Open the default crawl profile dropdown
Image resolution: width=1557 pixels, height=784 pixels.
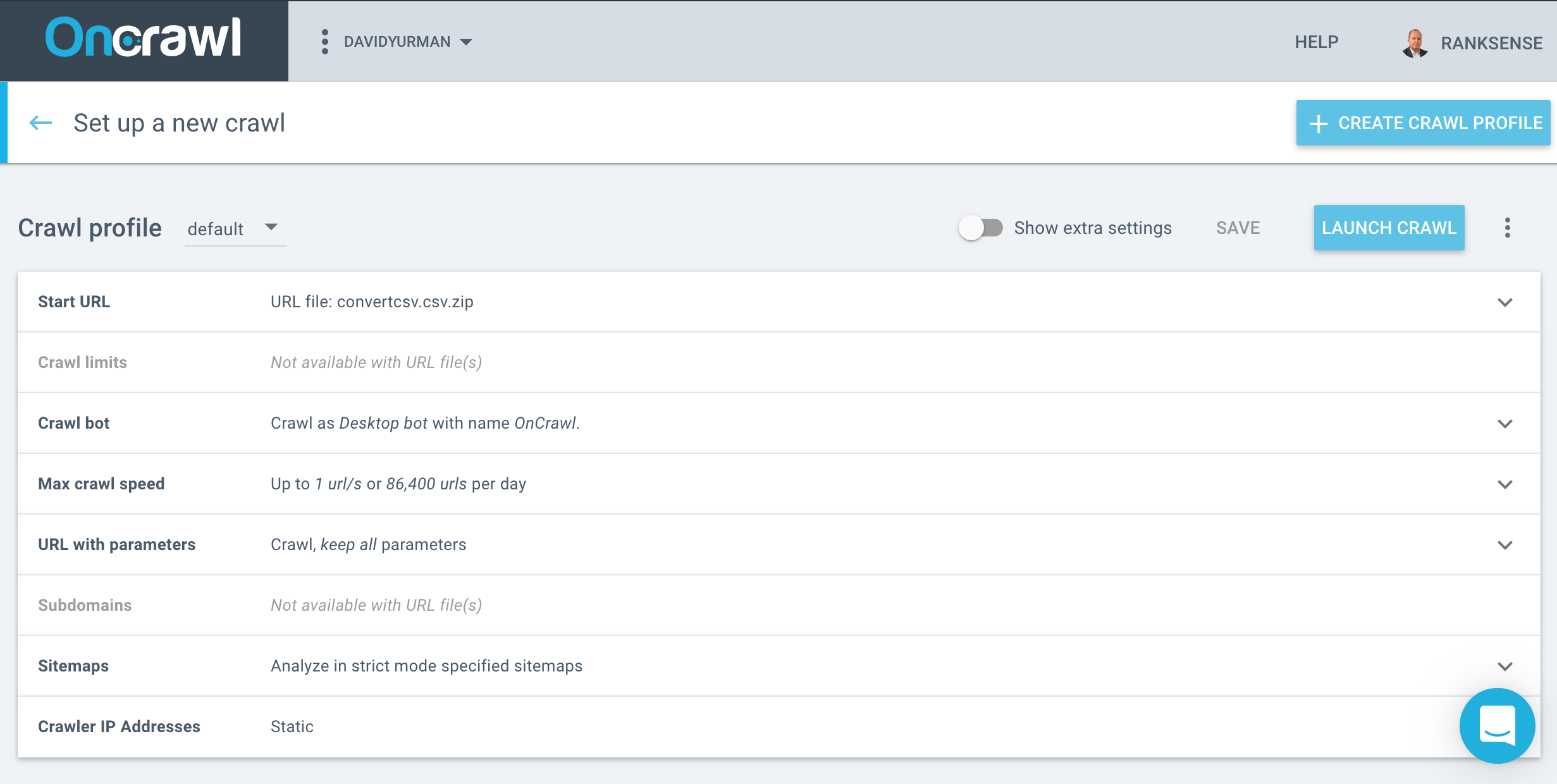[235, 228]
